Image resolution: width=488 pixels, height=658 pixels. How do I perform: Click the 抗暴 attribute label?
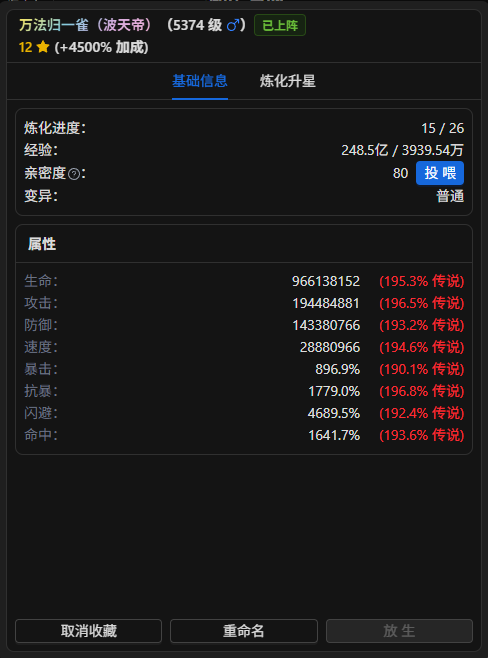[41, 392]
